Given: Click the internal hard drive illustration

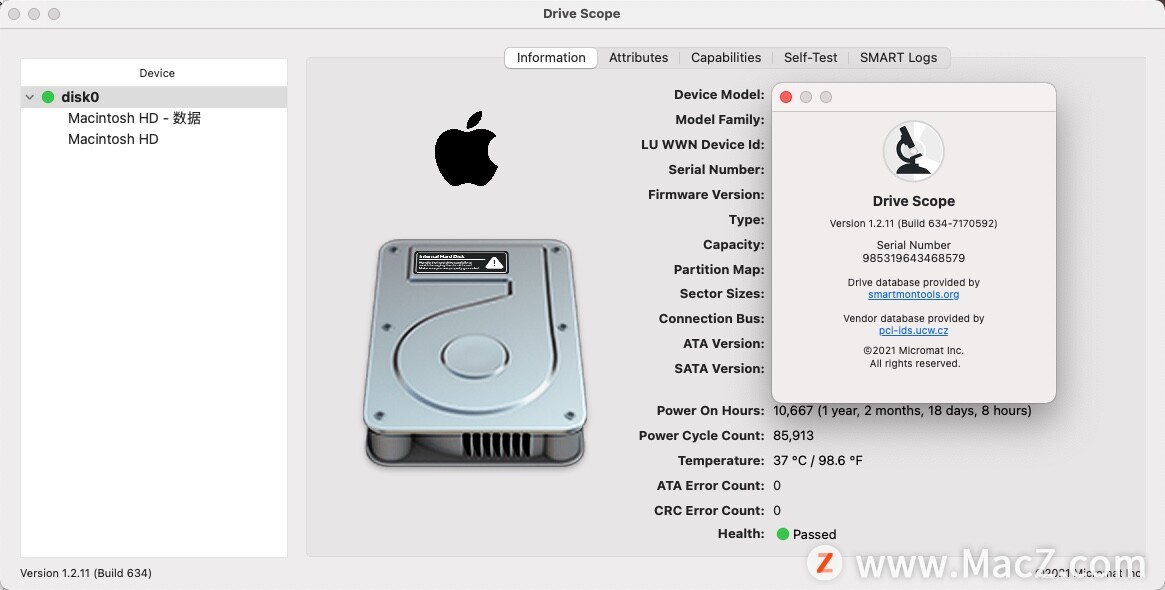Looking at the screenshot, I should pyautogui.click(x=474, y=353).
